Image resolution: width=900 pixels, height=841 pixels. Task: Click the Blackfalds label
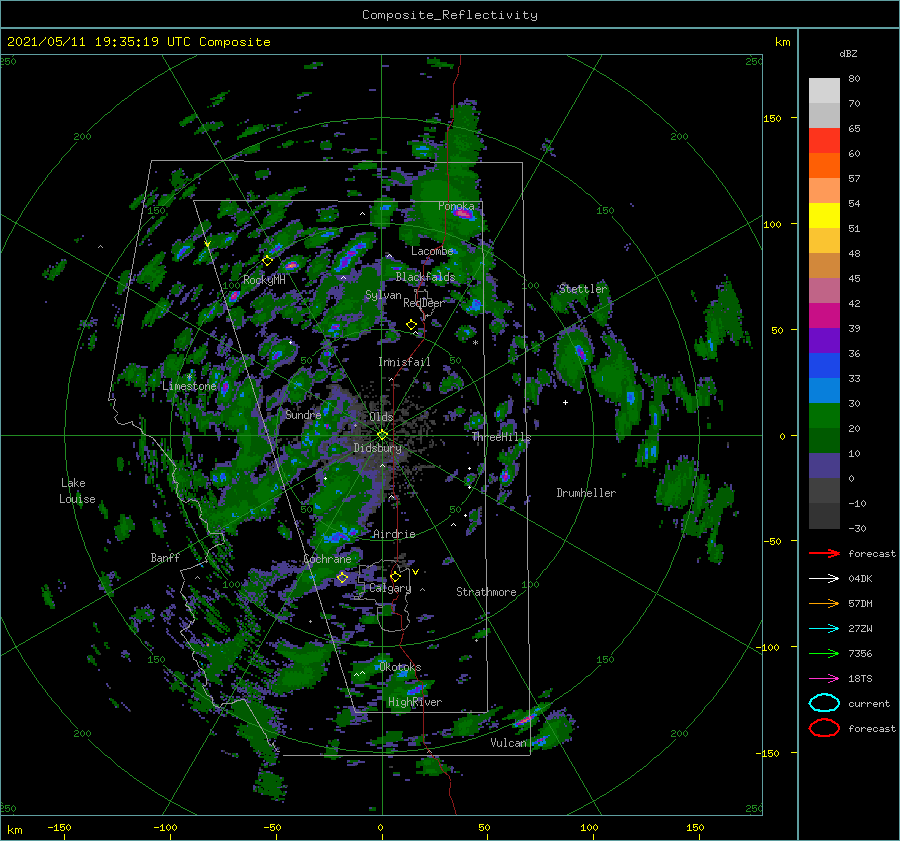coord(425,277)
